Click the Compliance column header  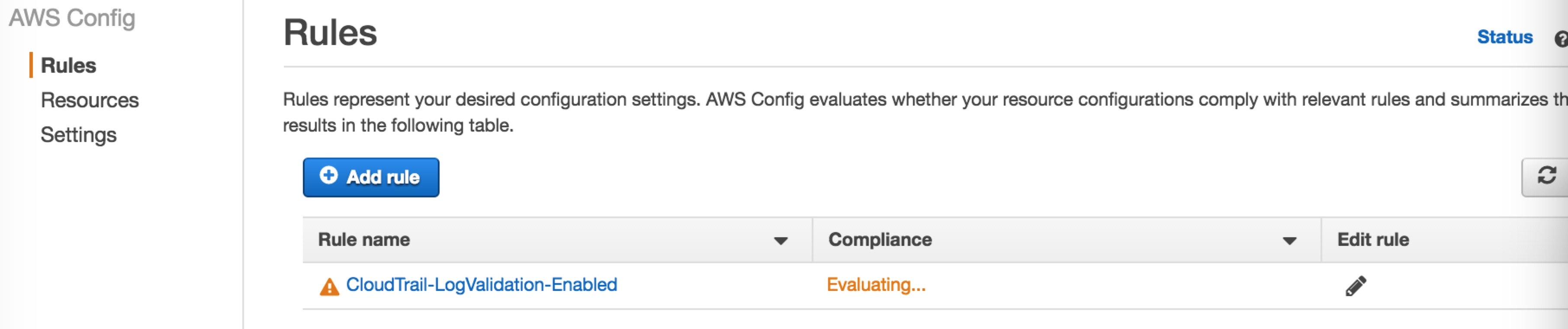pyautogui.click(x=880, y=239)
